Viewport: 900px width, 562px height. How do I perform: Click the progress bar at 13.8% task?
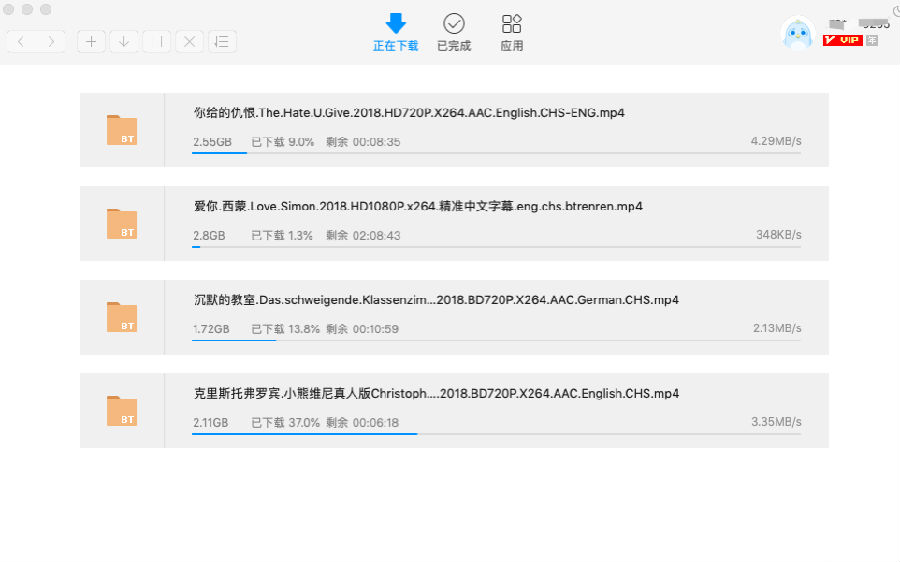click(496, 340)
